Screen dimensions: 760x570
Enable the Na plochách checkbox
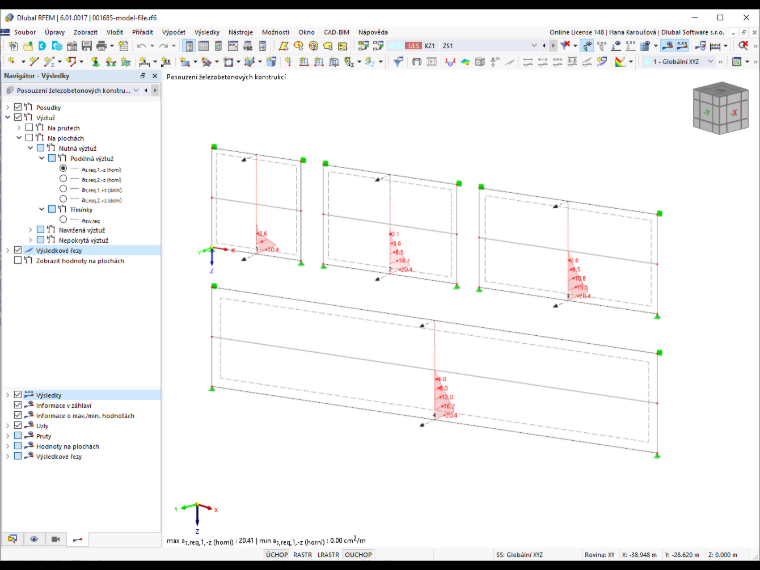point(29,138)
